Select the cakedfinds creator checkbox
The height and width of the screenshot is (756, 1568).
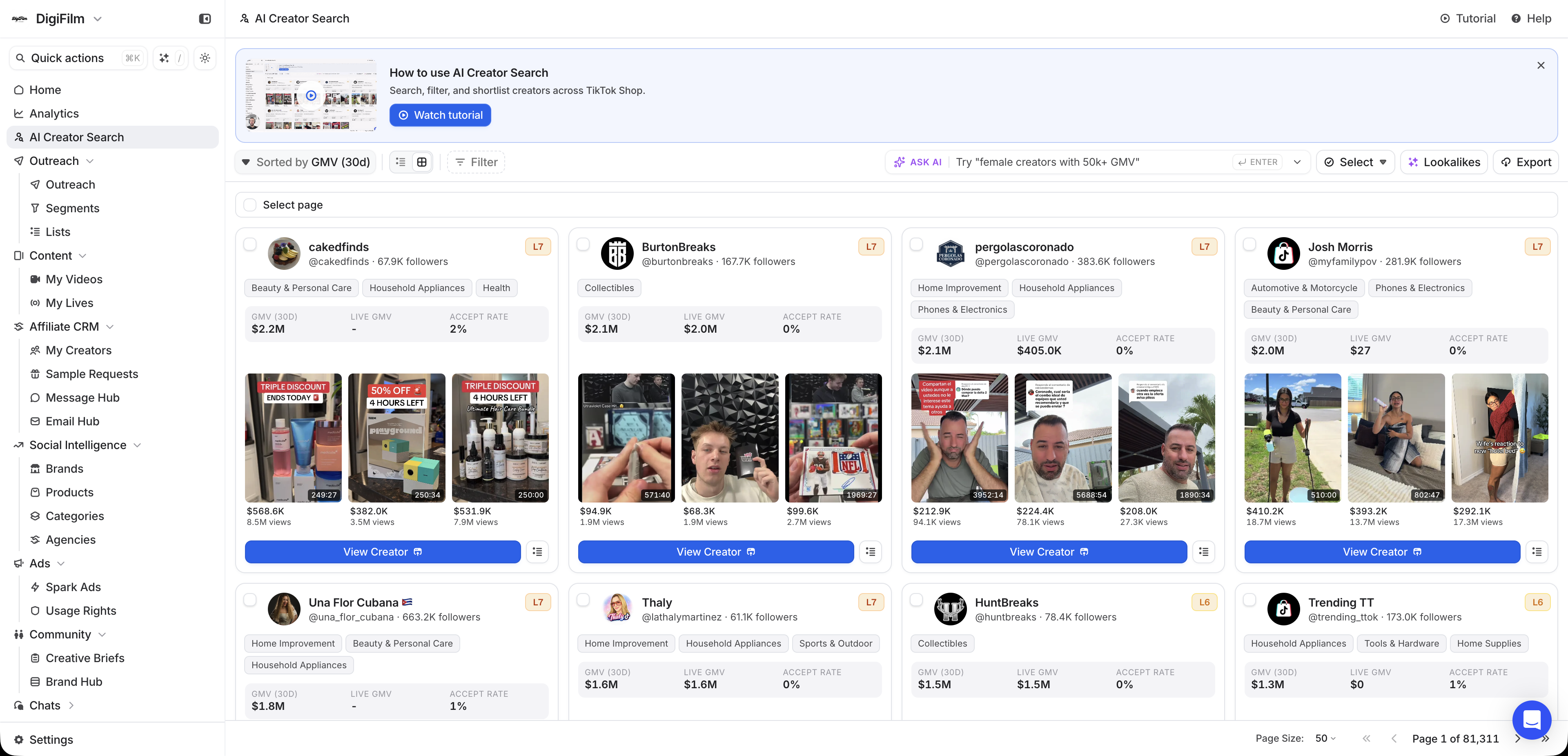click(x=249, y=244)
